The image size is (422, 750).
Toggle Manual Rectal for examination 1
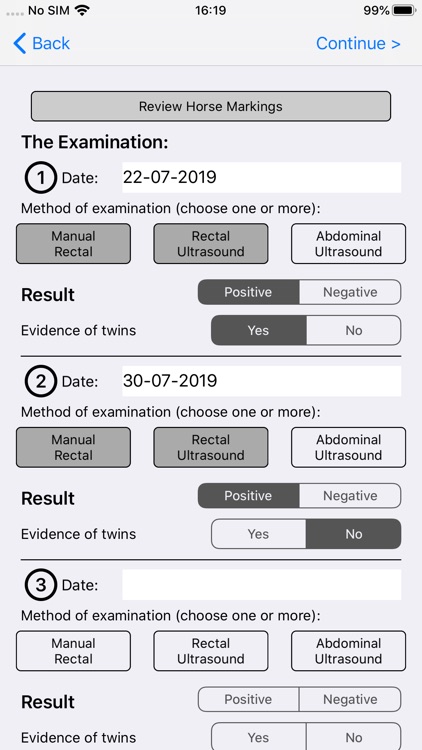point(73,243)
